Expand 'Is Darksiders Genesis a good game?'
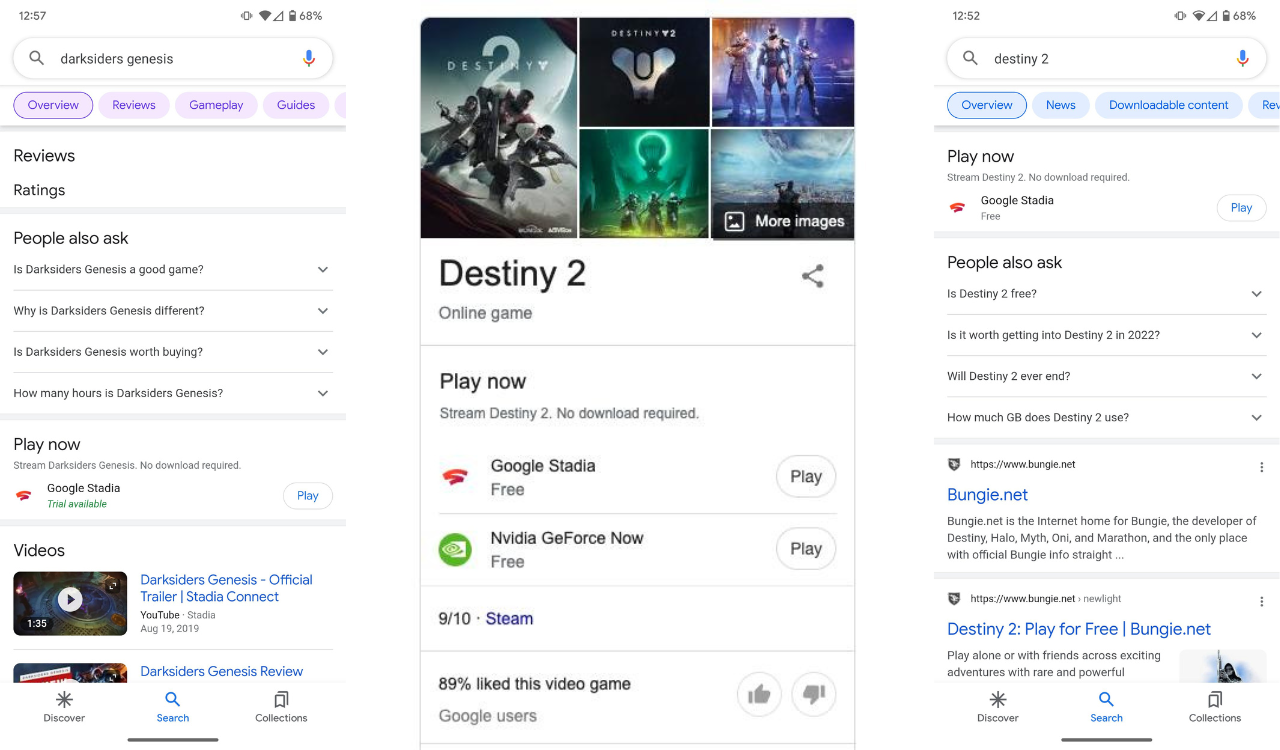Image resolution: width=1280 pixels, height=750 pixels. (173, 270)
